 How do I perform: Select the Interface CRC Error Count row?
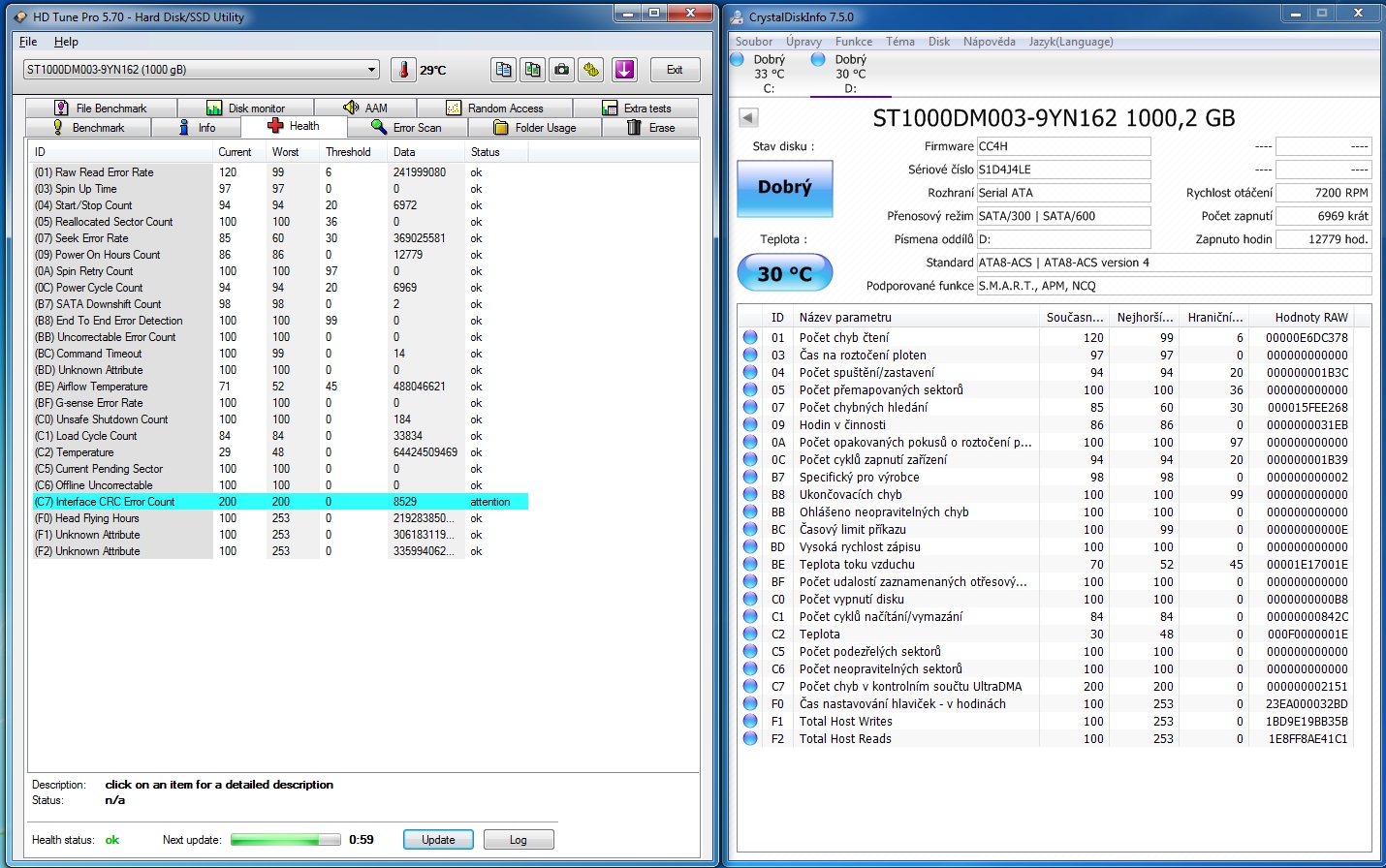(280, 502)
